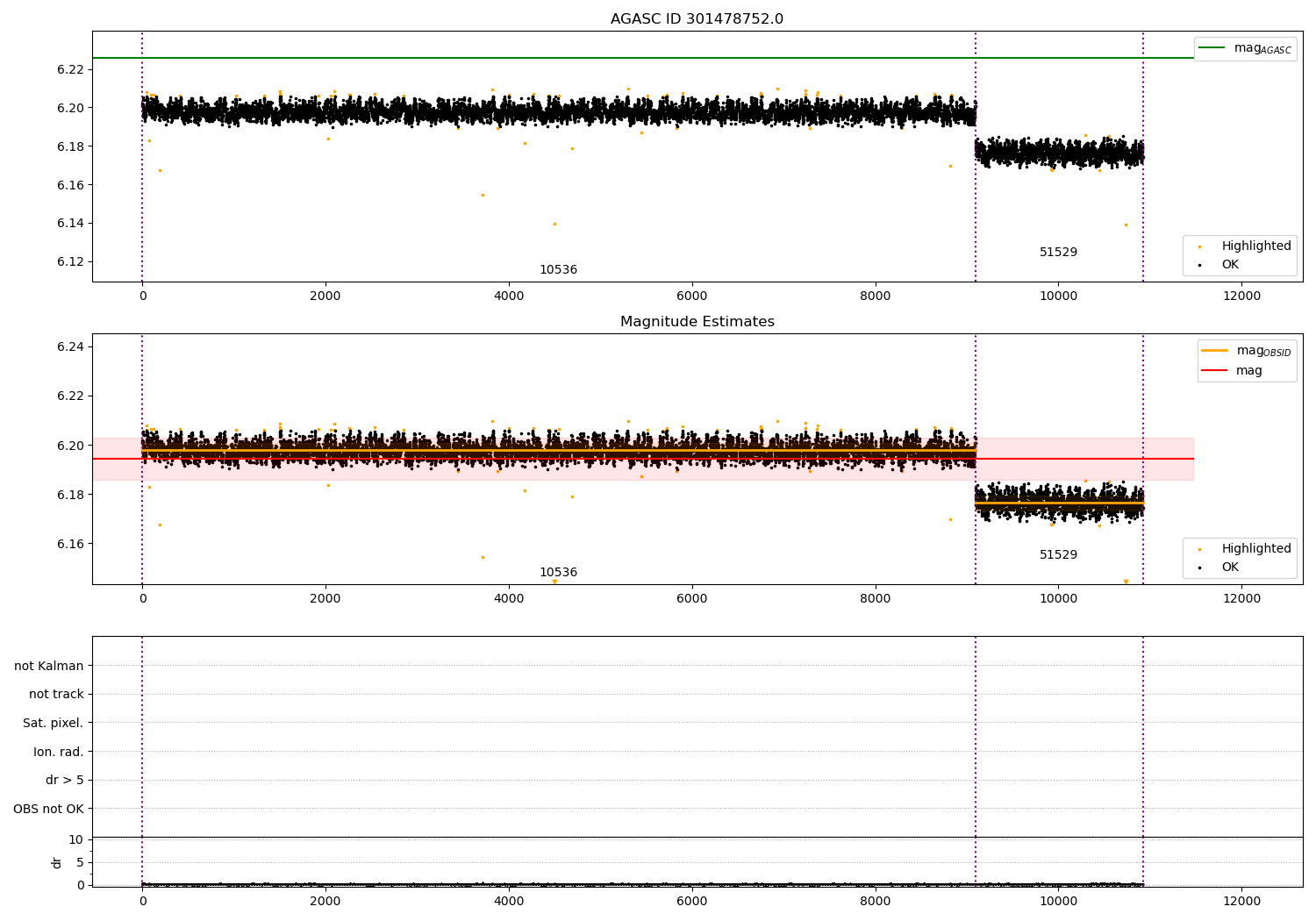Click the 'AGASC ID 301478752.0' plot title

(x=697, y=19)
